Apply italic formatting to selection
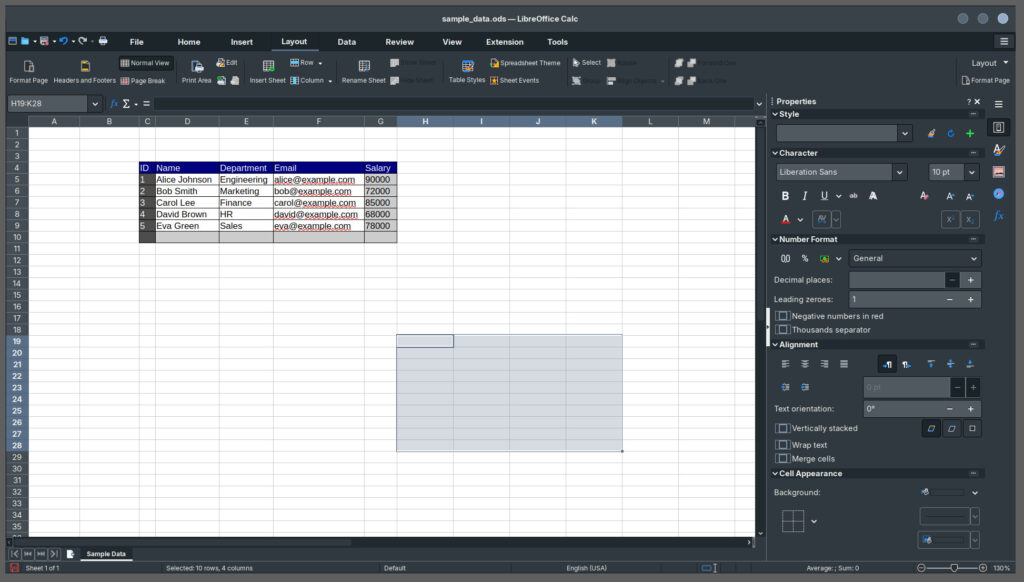This screenshot has height=582, width=1024. 805,196
